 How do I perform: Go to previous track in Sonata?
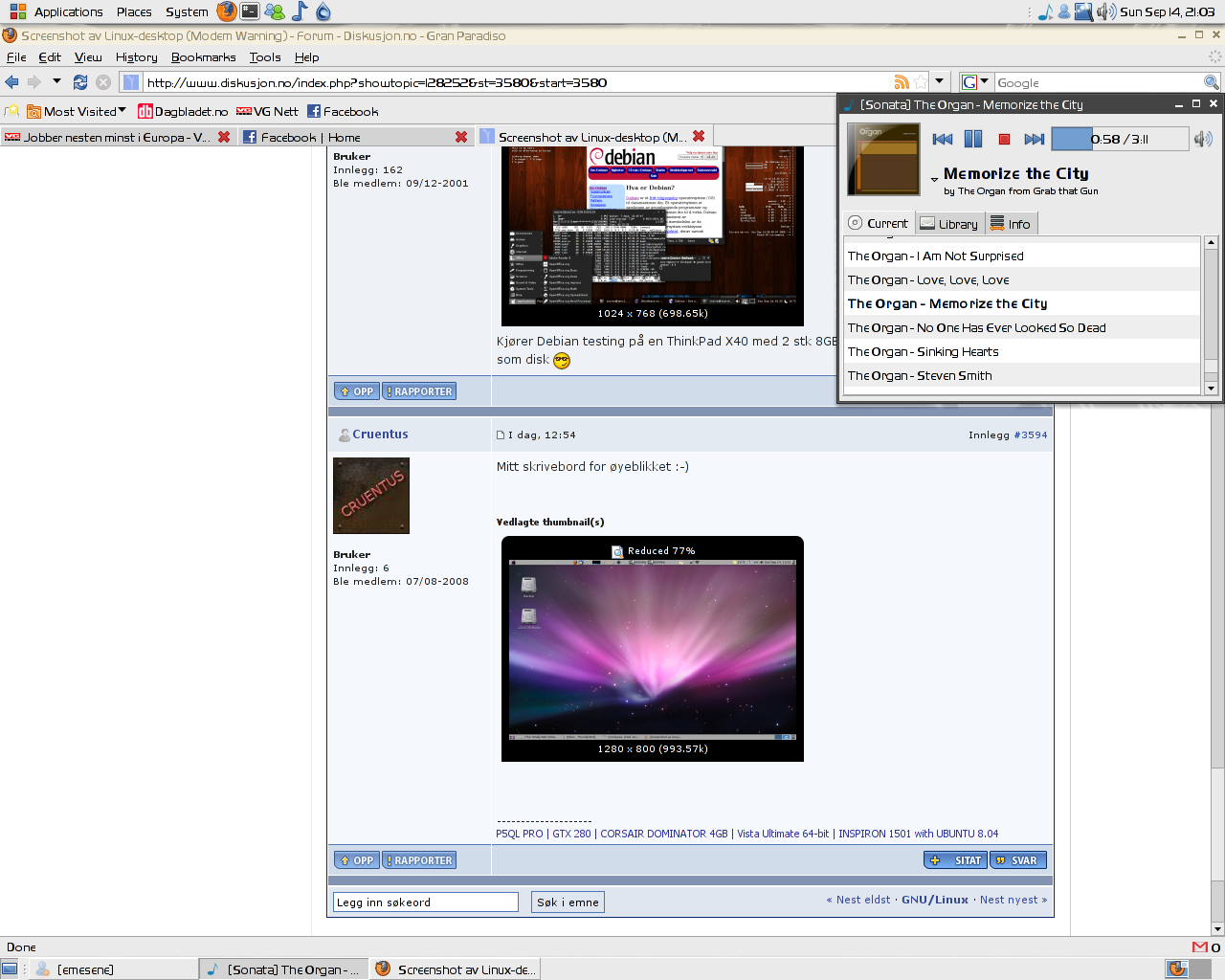[943, 139]
